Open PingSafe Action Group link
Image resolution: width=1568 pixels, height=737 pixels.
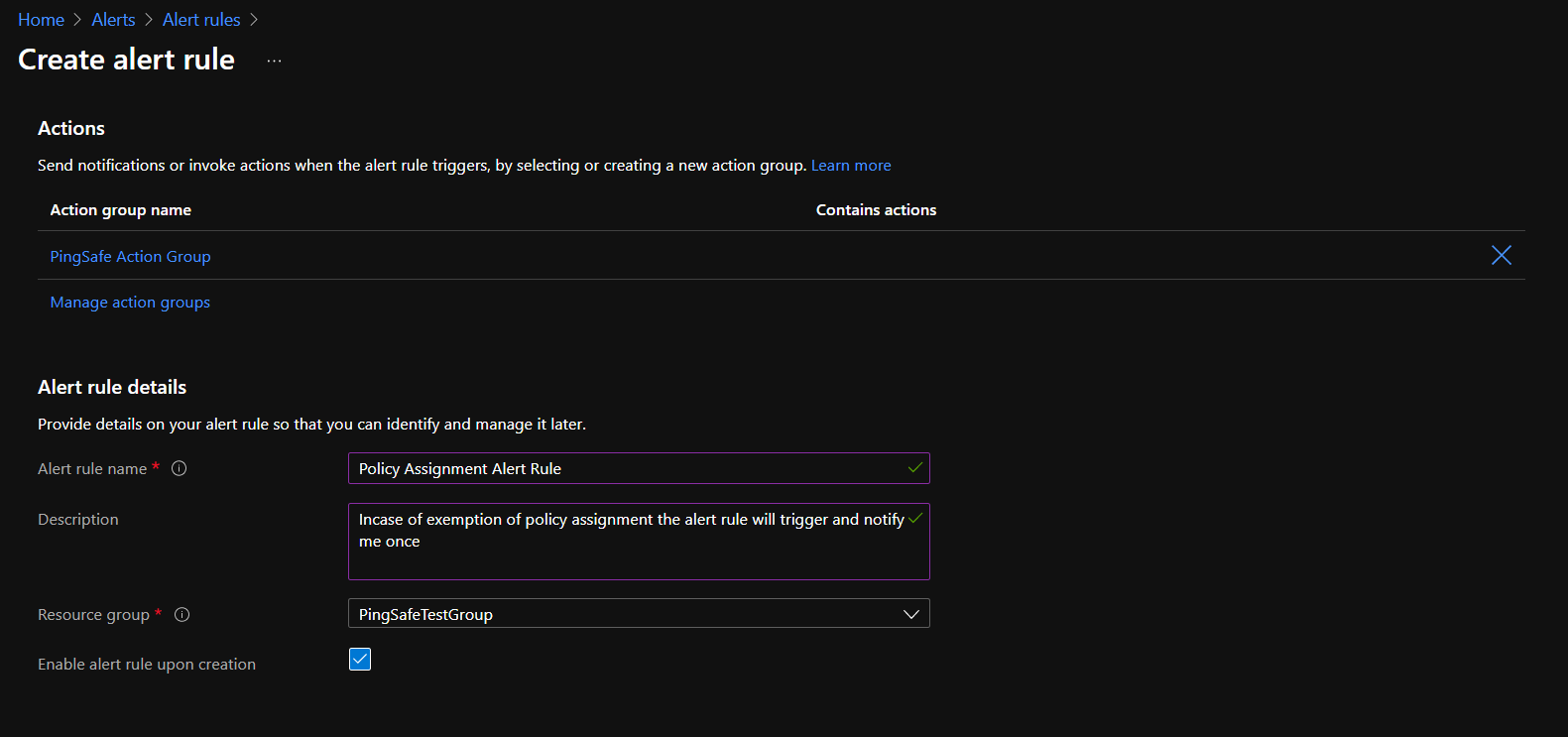[130, 257]
